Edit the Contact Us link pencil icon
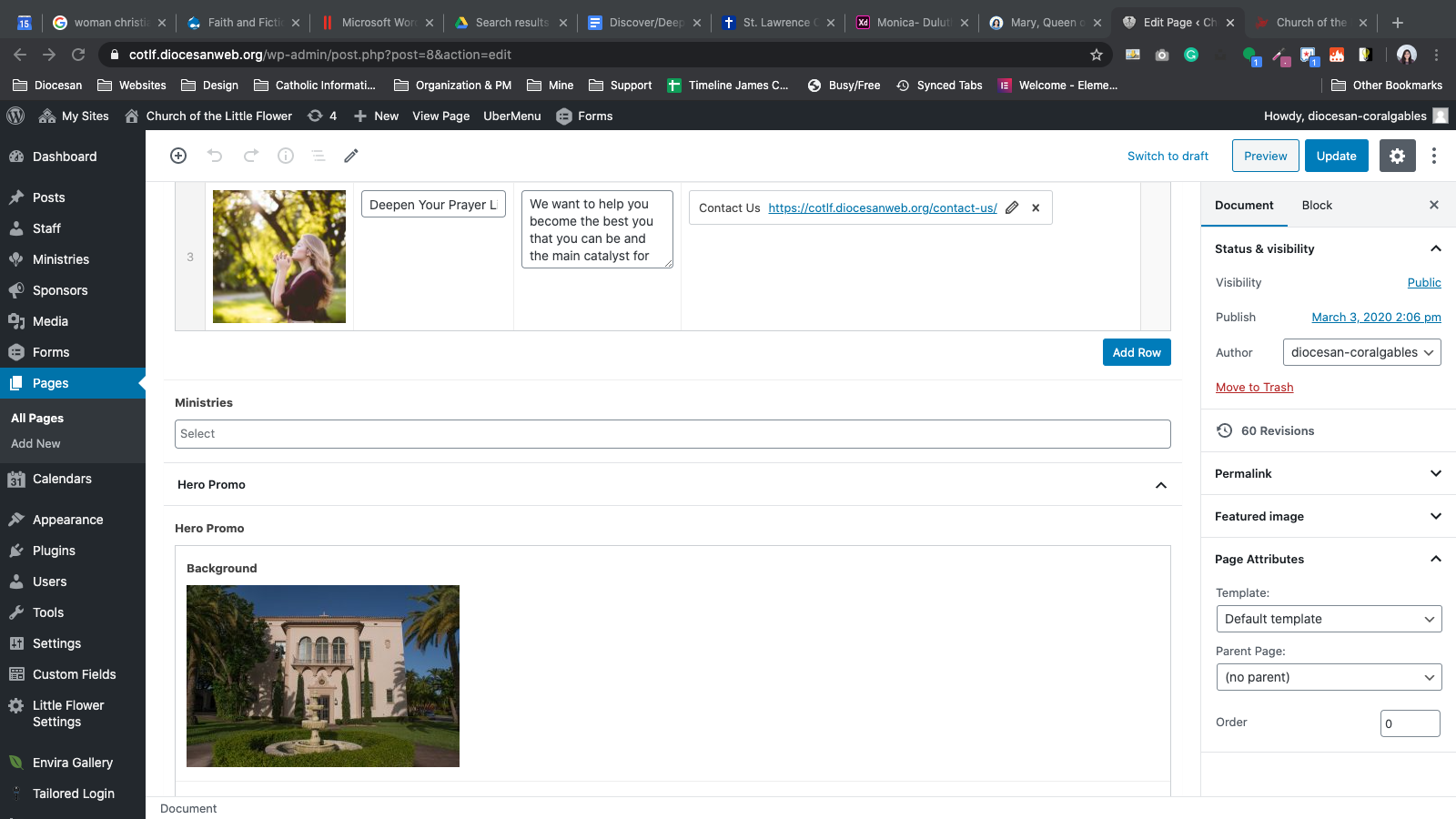The height and width of the screenshot is (819, 1456). tap(1012, 207)
